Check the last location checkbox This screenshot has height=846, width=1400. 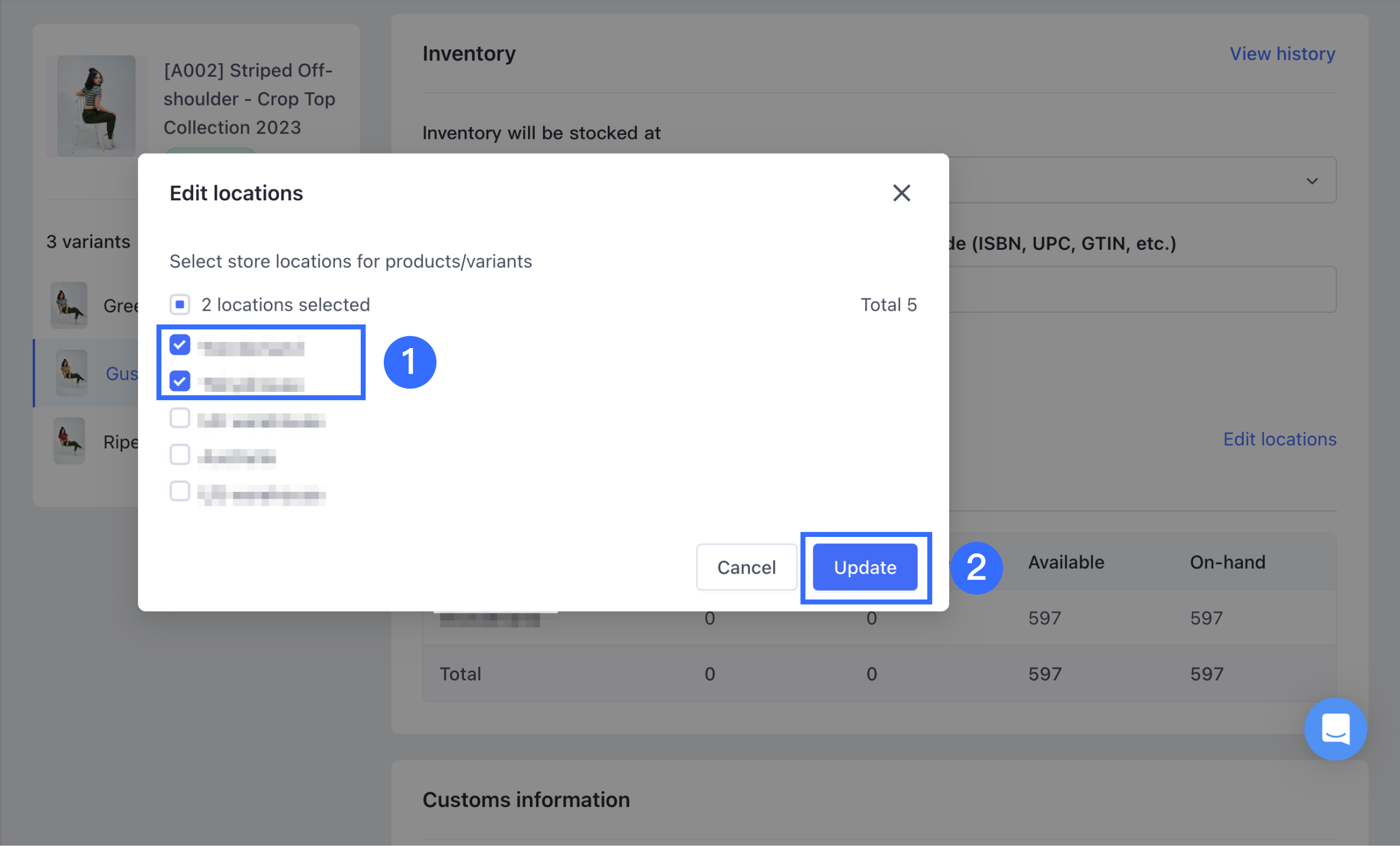click(180, 491)
